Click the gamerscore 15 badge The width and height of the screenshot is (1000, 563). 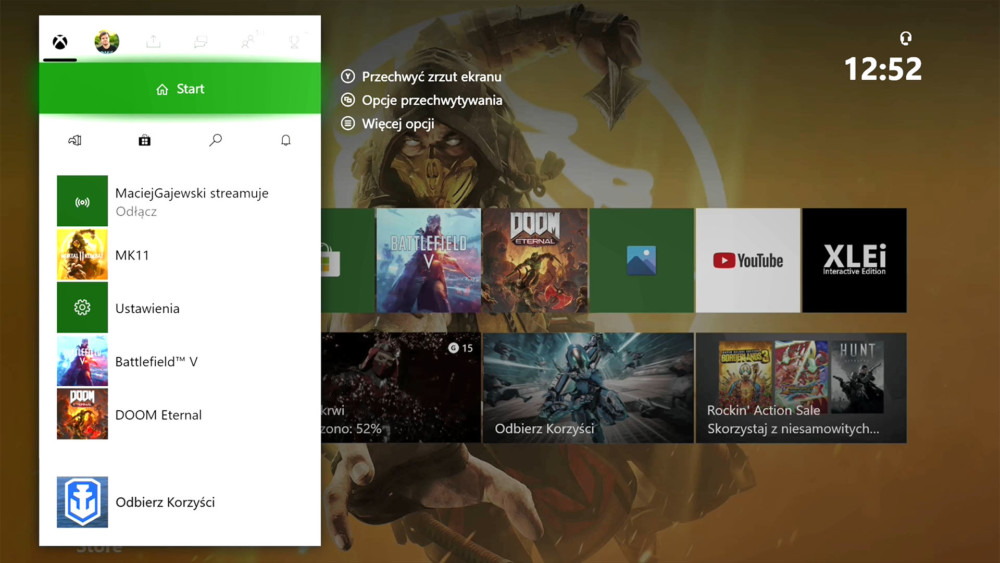click(460, 348)
